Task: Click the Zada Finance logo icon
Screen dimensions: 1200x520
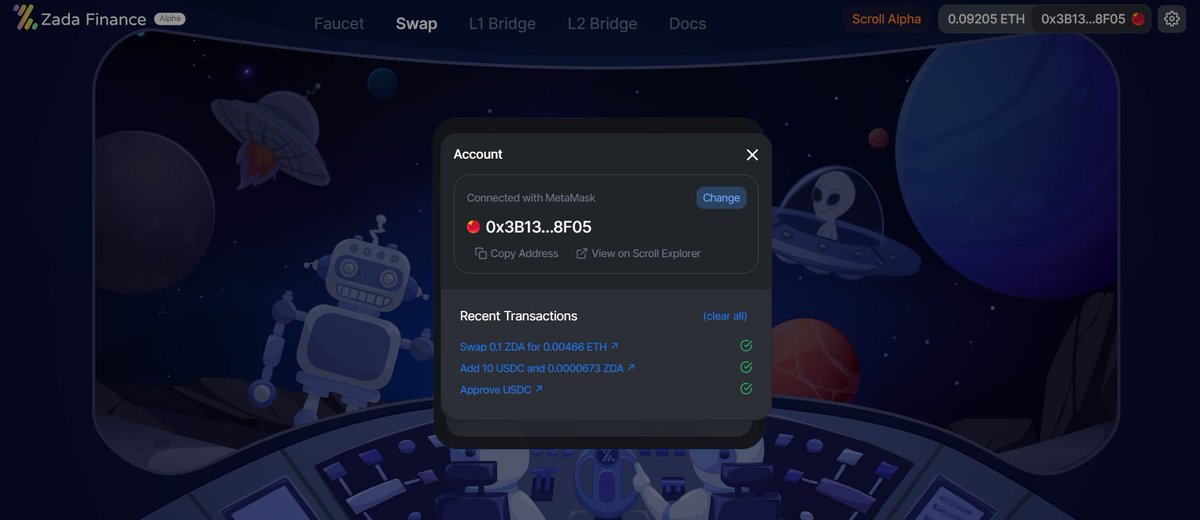Action: click(24, 19)
